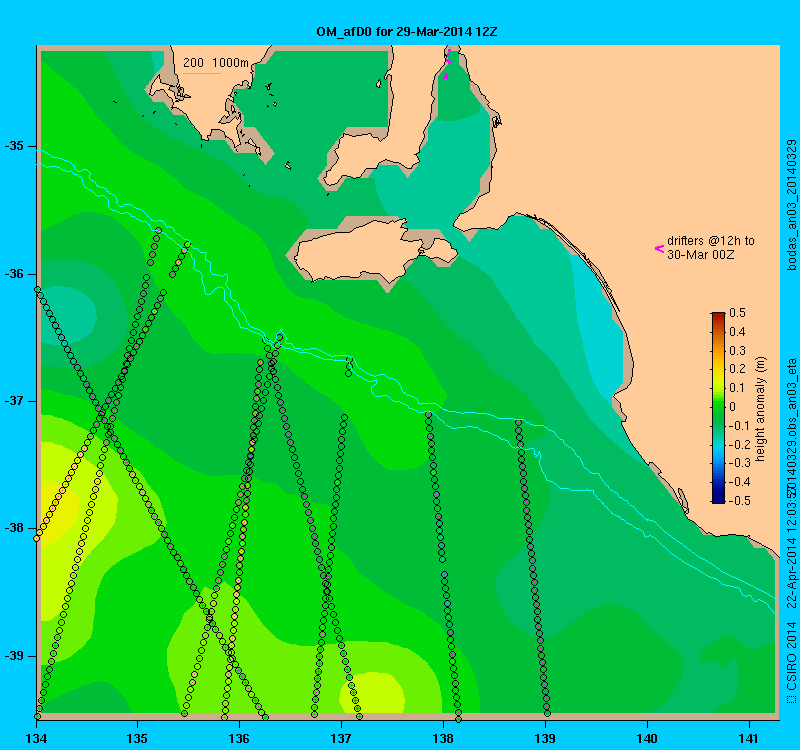Click the colorbar label '0.5'
Screen dimensions: 800x750
737,313
